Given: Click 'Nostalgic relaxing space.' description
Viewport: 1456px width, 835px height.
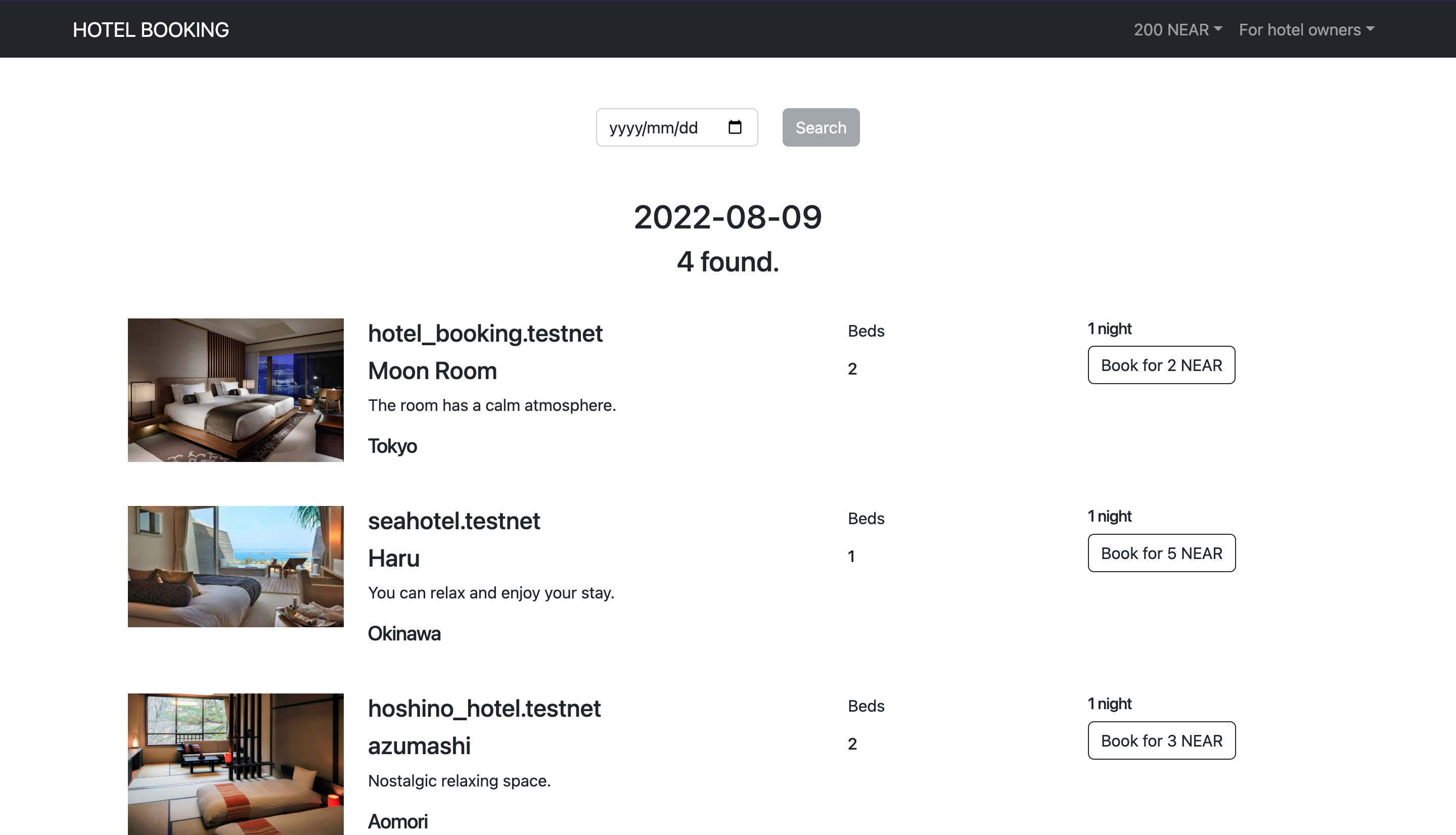Looking at the screenshot, I should click(460, 780).
